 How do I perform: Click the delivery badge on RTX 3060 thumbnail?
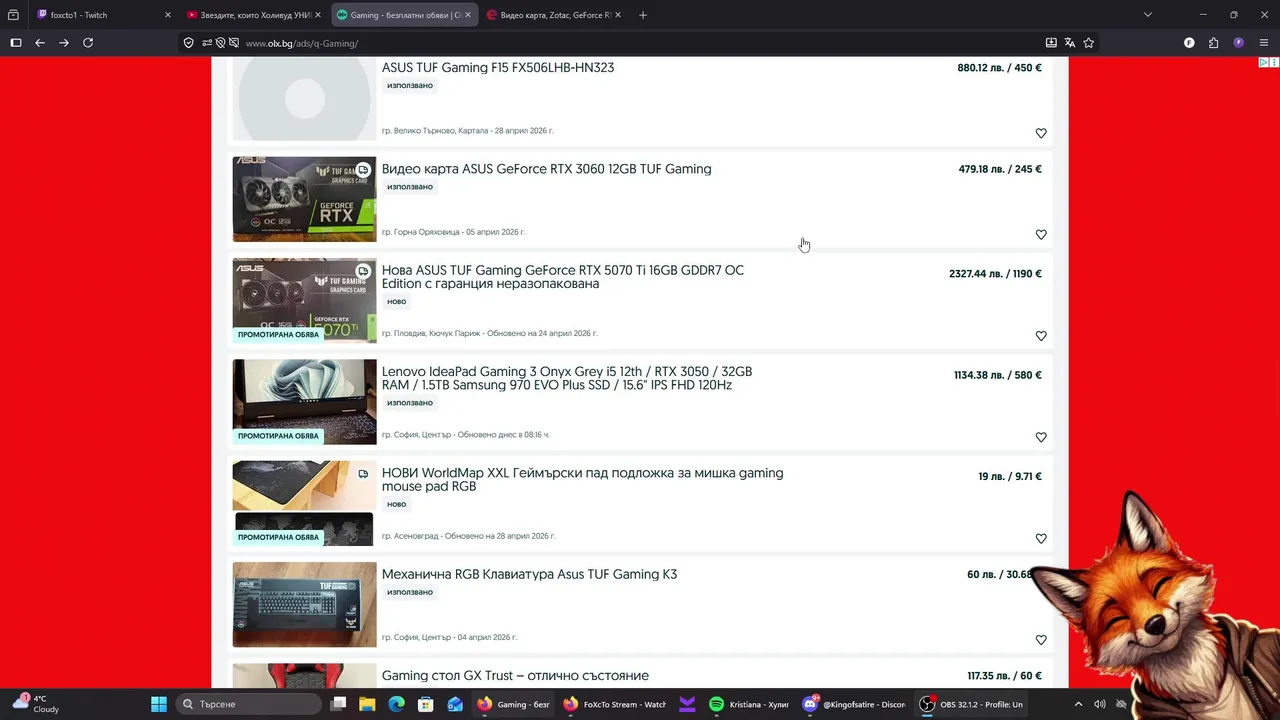tap(363, 170)
